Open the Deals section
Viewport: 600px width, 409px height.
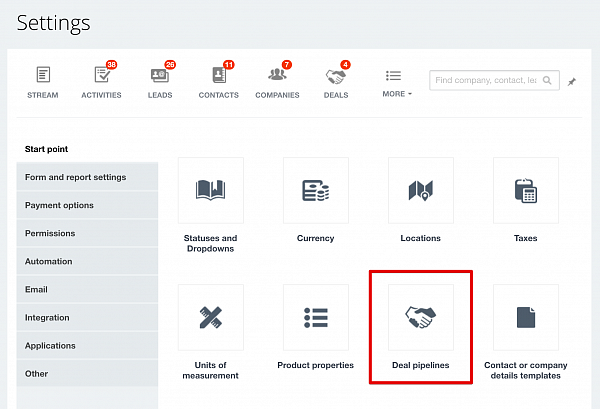click(335, 82)
